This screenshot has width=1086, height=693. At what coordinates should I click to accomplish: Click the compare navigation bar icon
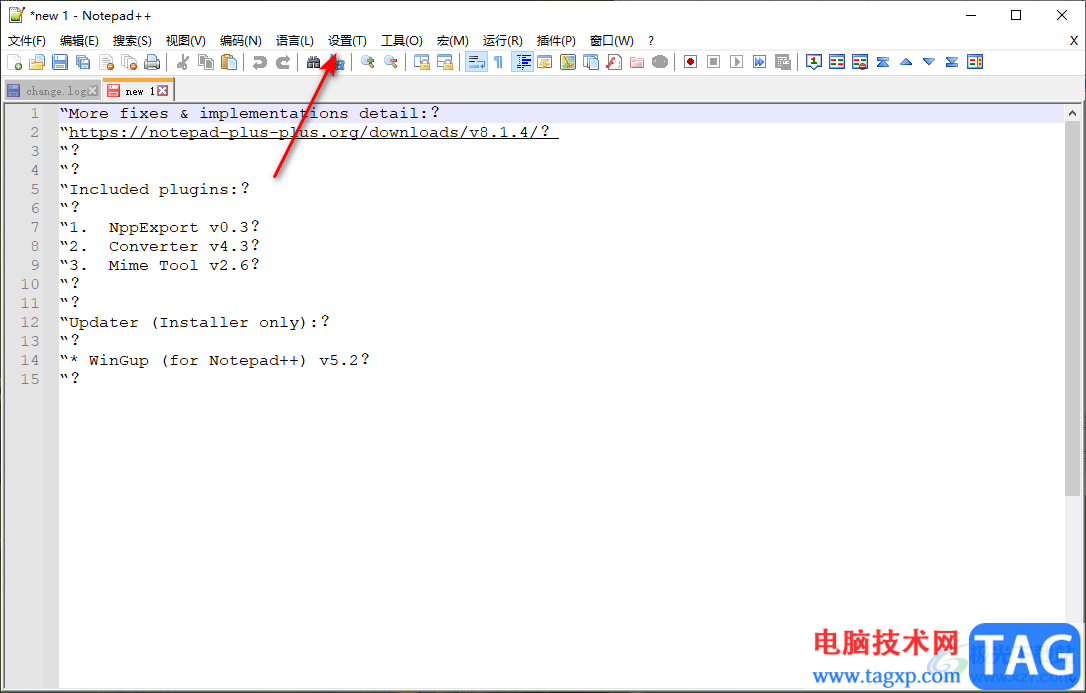click(x=975, y=62)
